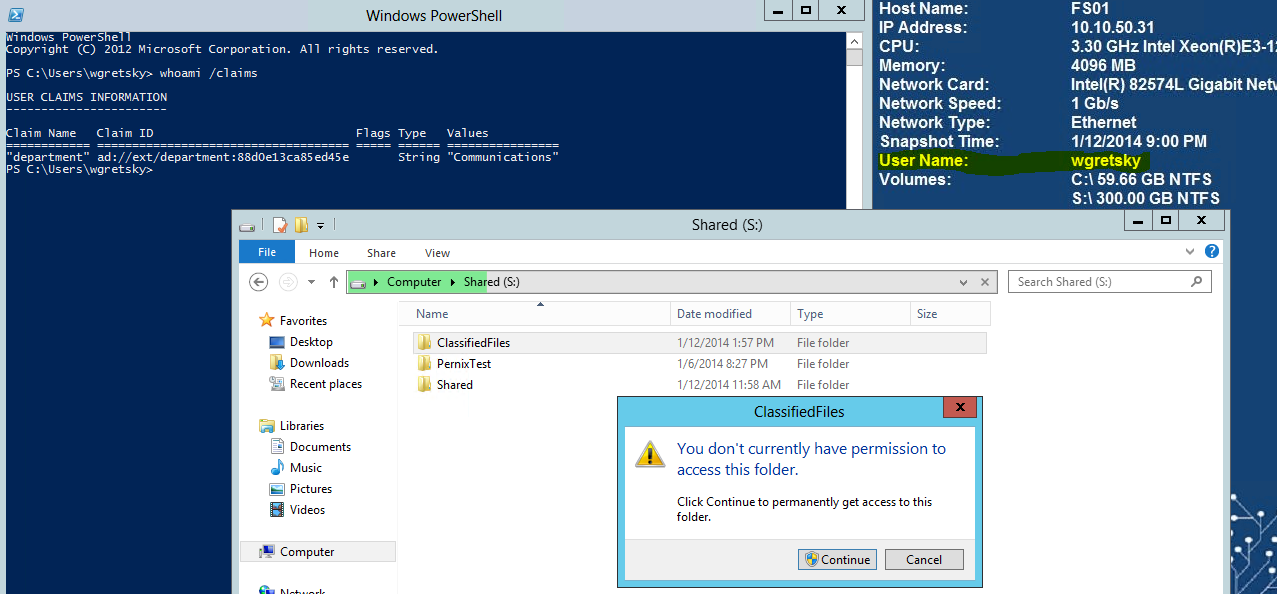Image resolution: width=1277 pixels, height=594 pixels.
Task: Sort files by the Date modified column
Action: coord(714,314)
